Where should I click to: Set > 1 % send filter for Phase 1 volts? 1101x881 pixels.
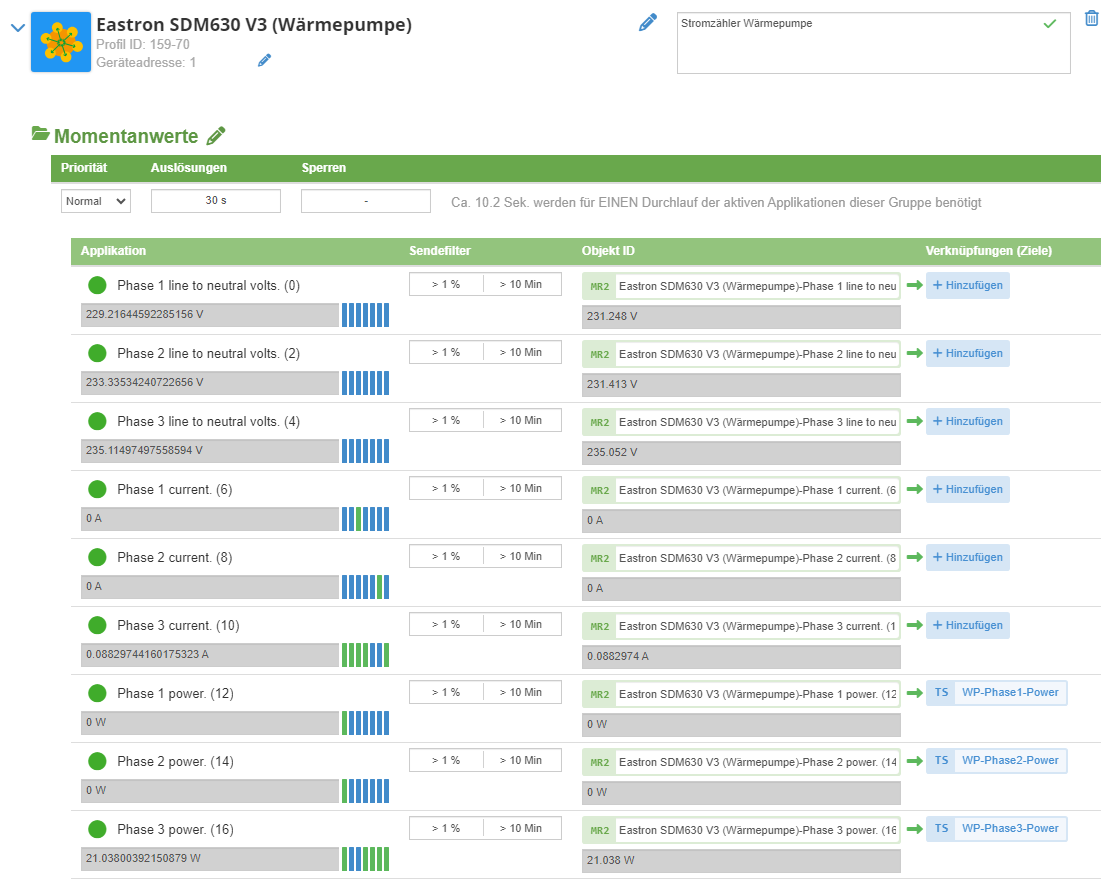point(446,284)
